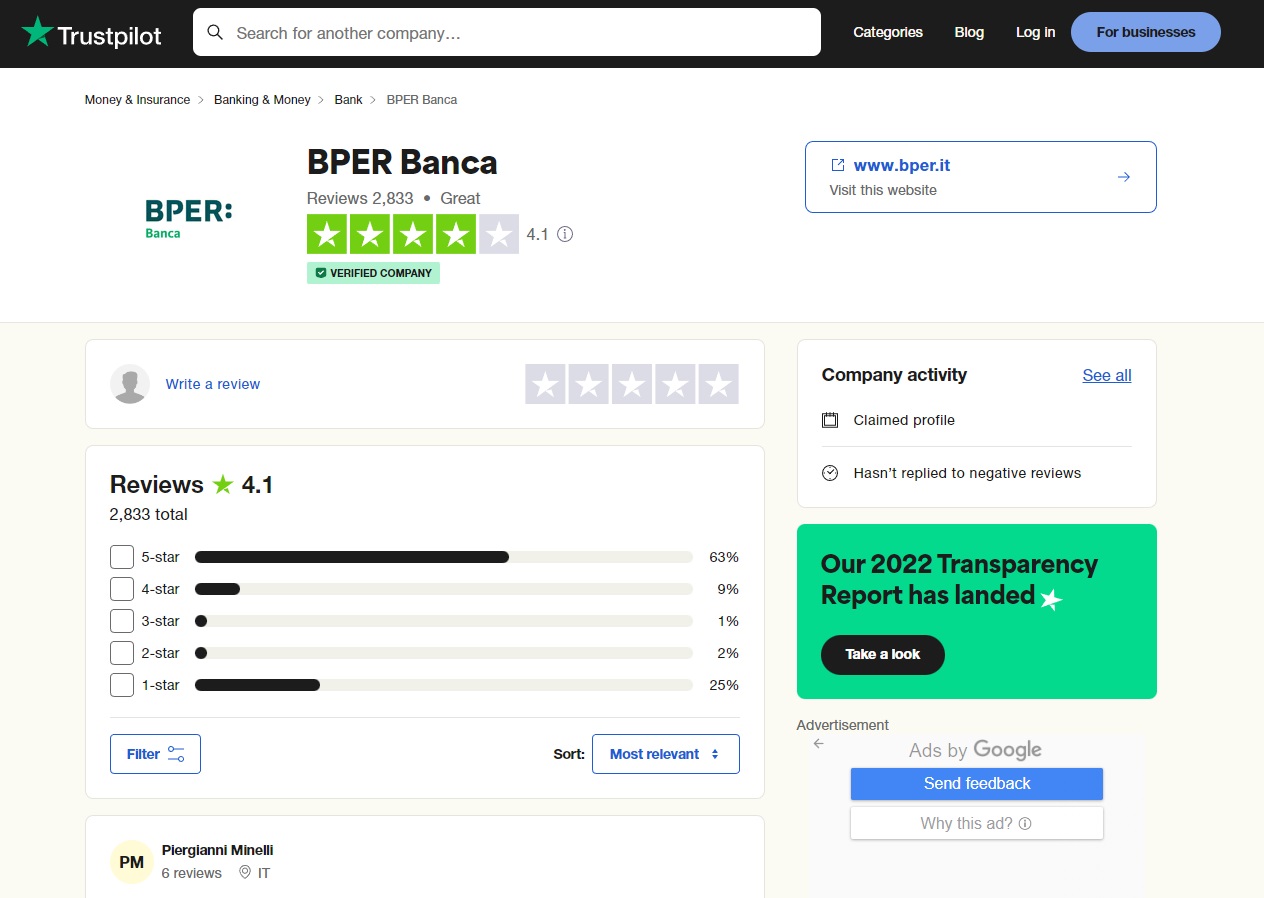Select the first star in the review rating
The height and width of the screenshot is (898, 1264).
coord(546,384)
